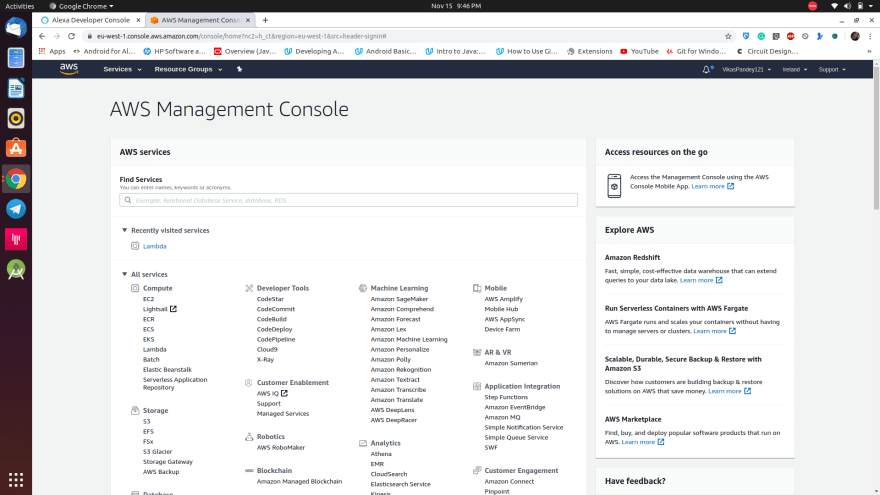Click the Mobile category icon
This screenshot has width=880, height=495.
[477, 288]
